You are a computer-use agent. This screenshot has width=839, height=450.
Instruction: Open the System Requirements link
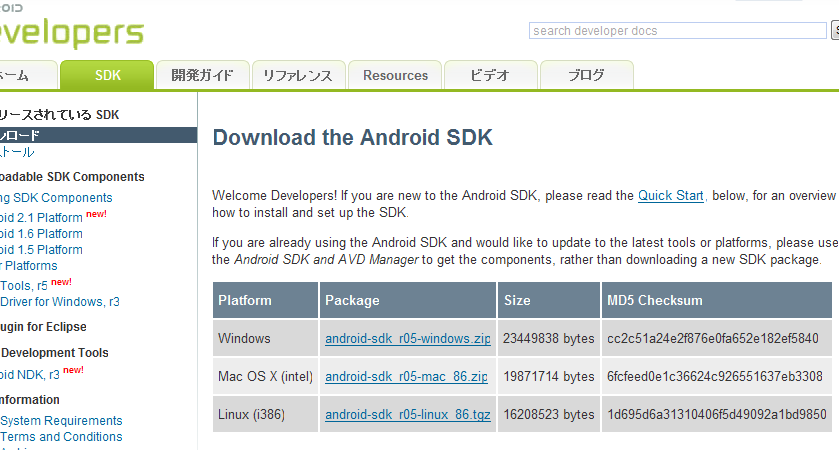61,421
